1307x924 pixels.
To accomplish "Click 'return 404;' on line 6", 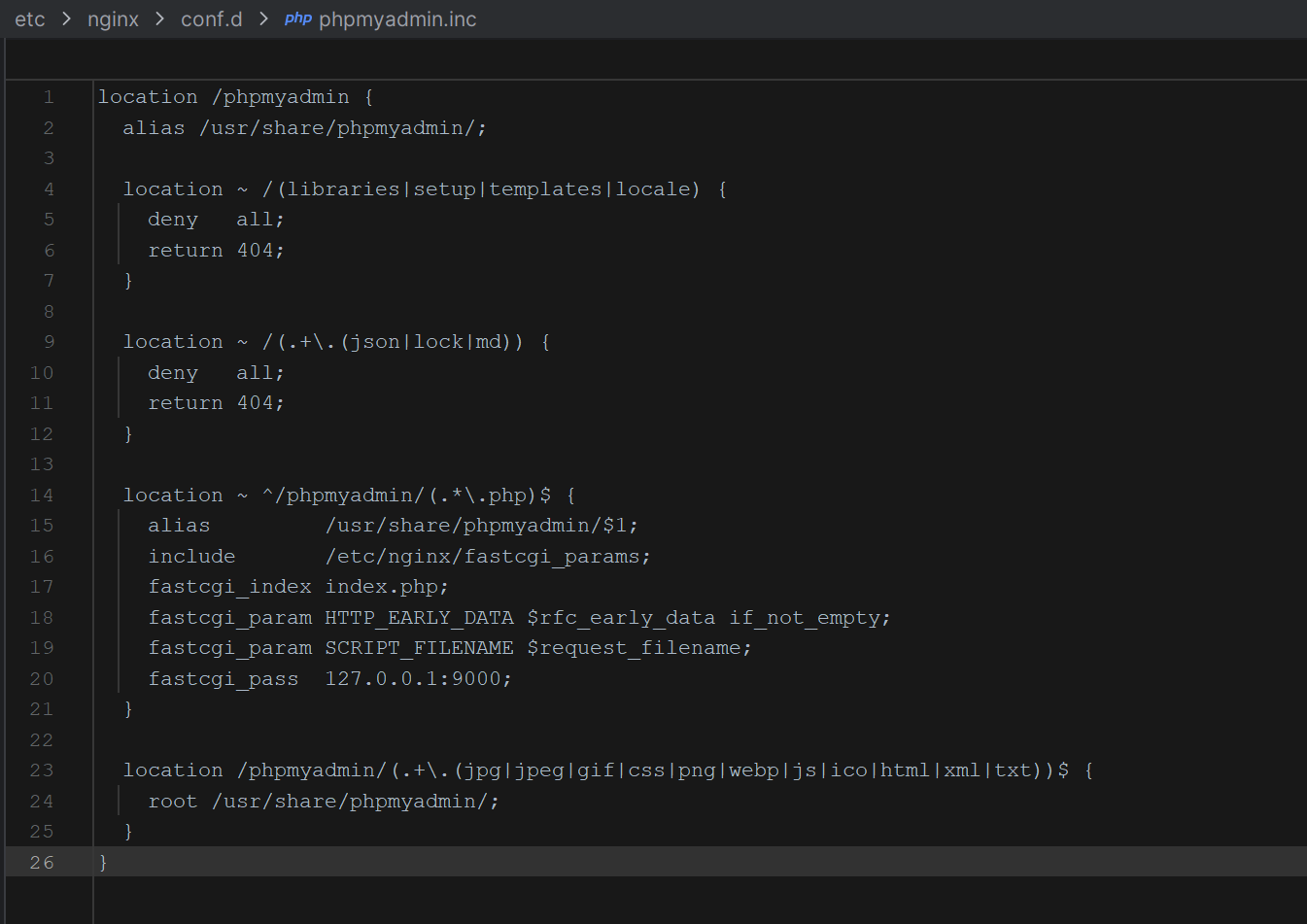I will point(216,251).
